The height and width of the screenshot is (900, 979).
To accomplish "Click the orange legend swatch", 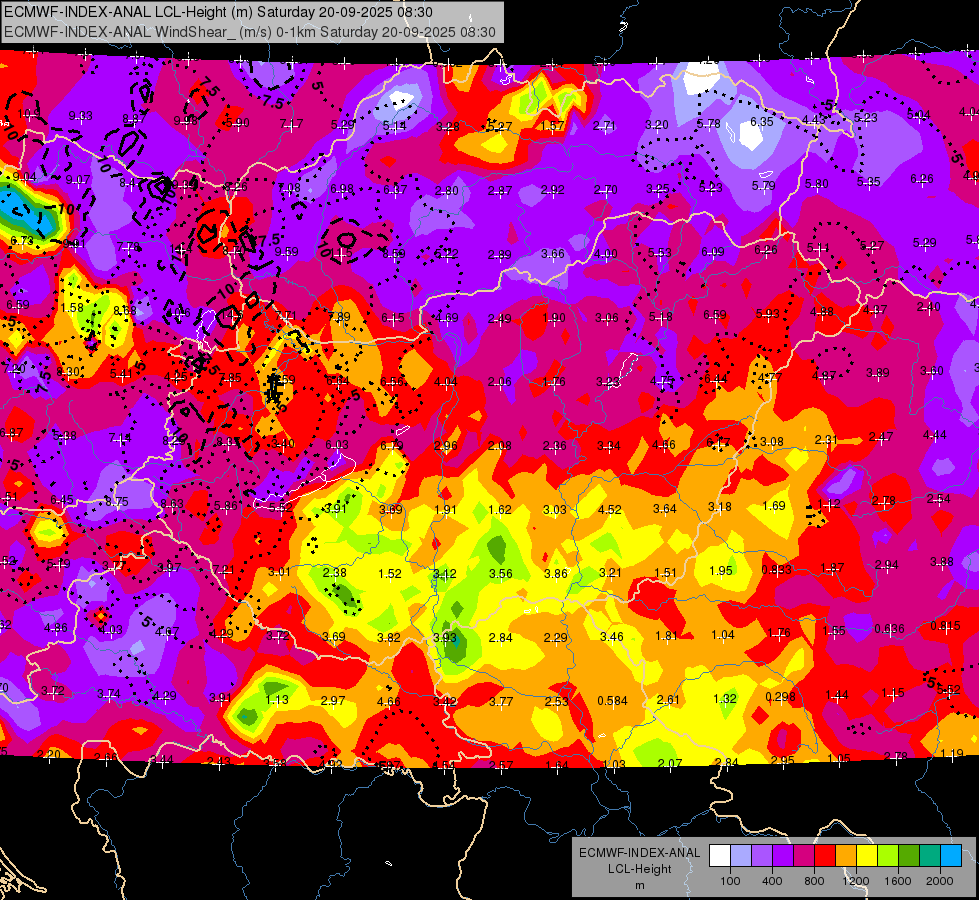I will click(x=846, y=856).
